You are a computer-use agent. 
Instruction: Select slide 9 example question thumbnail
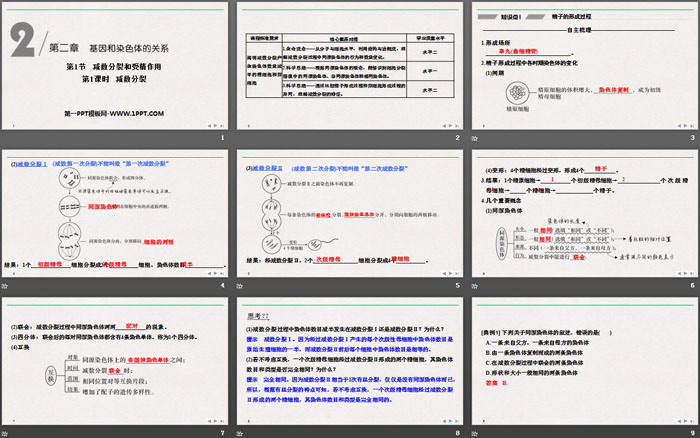(585, 361)
